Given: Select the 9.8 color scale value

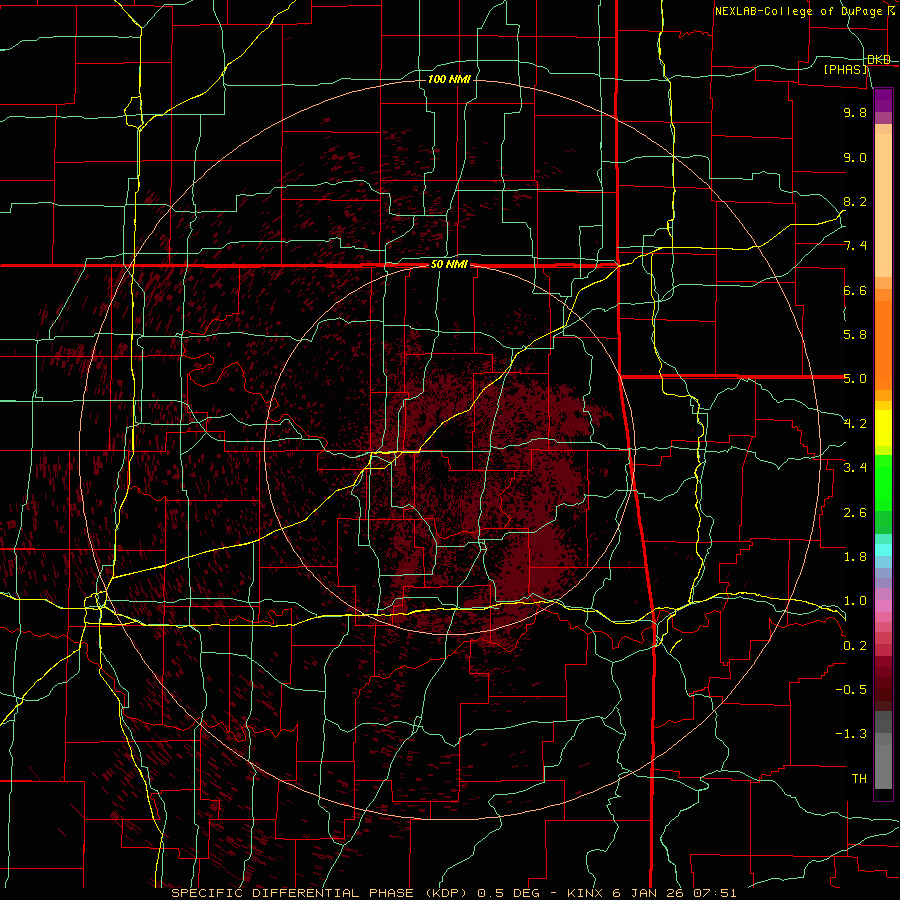Looking at the screenshot, I should click(855, 112).
